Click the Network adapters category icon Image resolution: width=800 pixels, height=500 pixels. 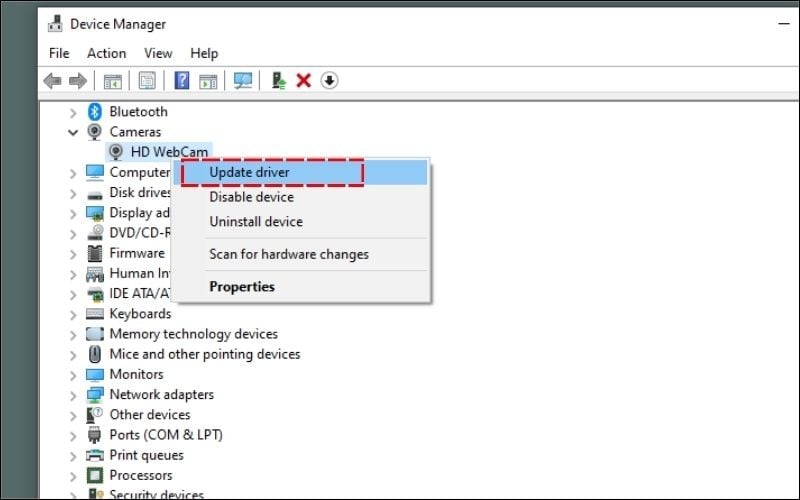pyautogui.click(x=95, y=394)
